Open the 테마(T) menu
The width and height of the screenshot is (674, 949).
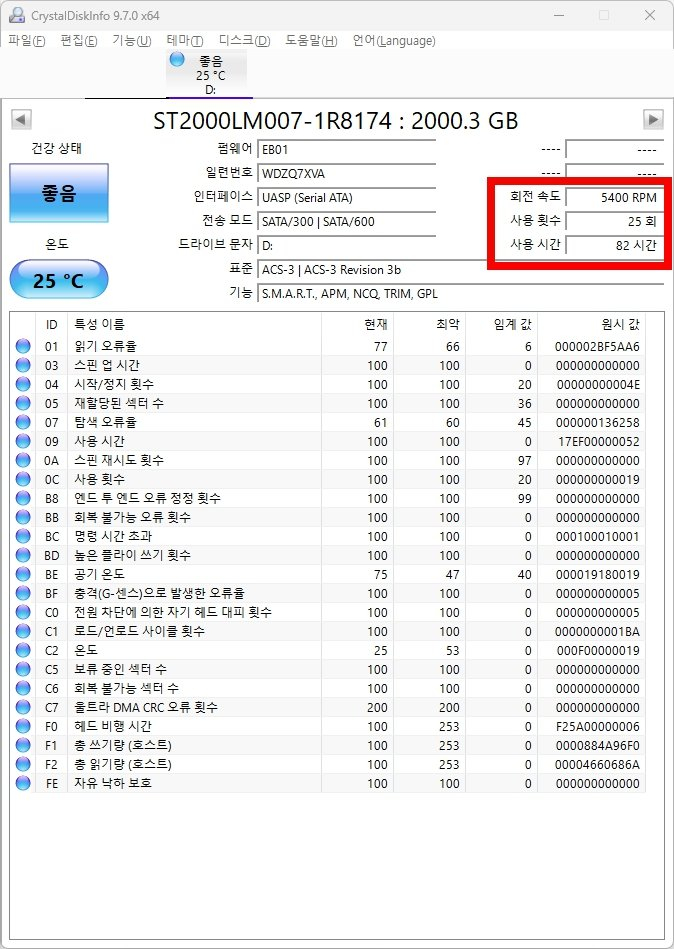(185, 41)
